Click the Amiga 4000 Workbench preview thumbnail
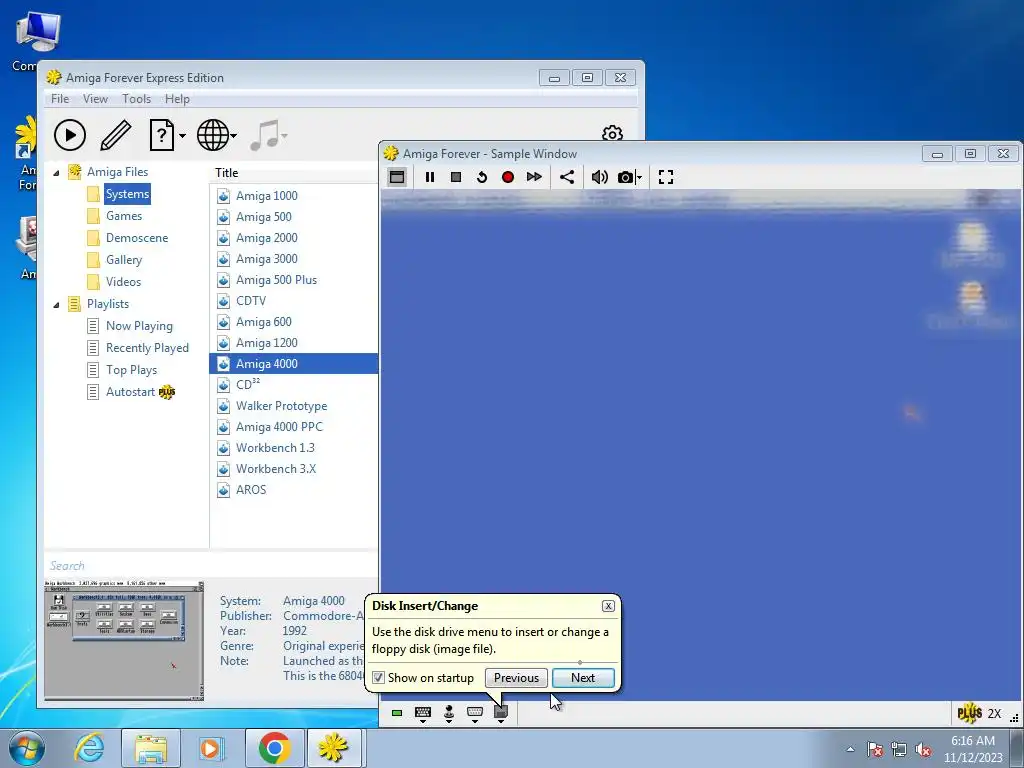1024x768 pixels. click(124, 640)
